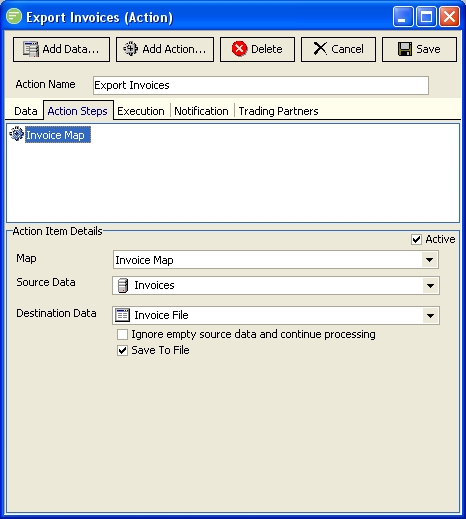Viewport: 466px width, 519px height.
Task: Open the Map dropdown arrow
Action: tap(429, 260)
